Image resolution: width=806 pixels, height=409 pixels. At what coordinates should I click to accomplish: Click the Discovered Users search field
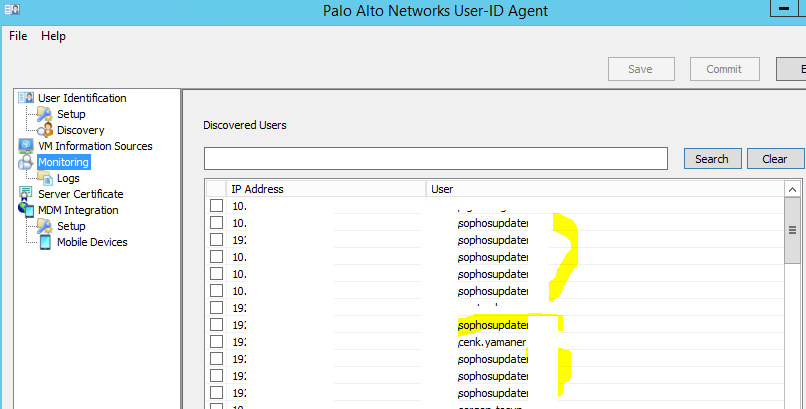435,159
